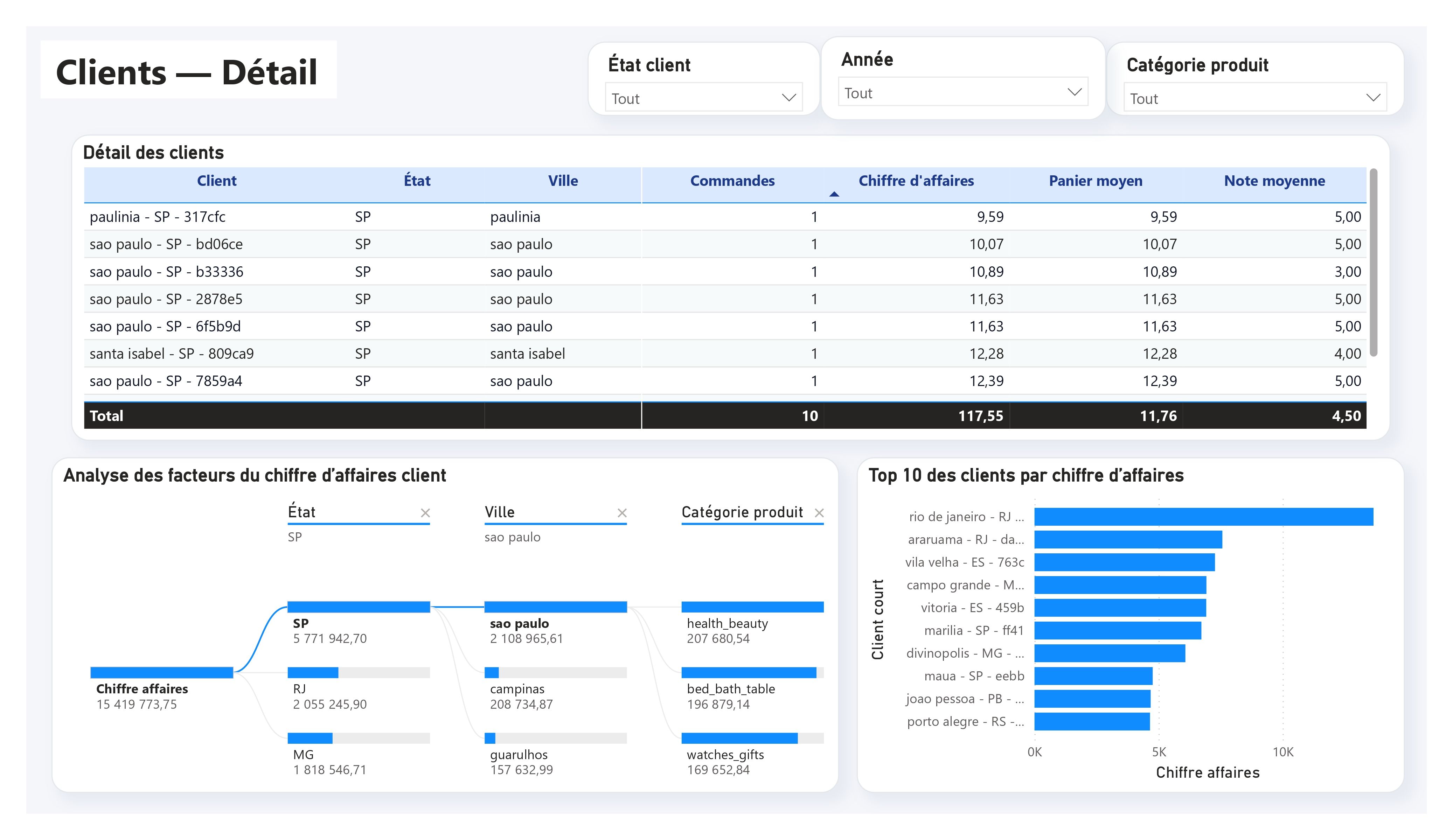Click the watches_gifts category node
Image resolution: width=1453 pixels, height=840 pixels.
point(752,738)
